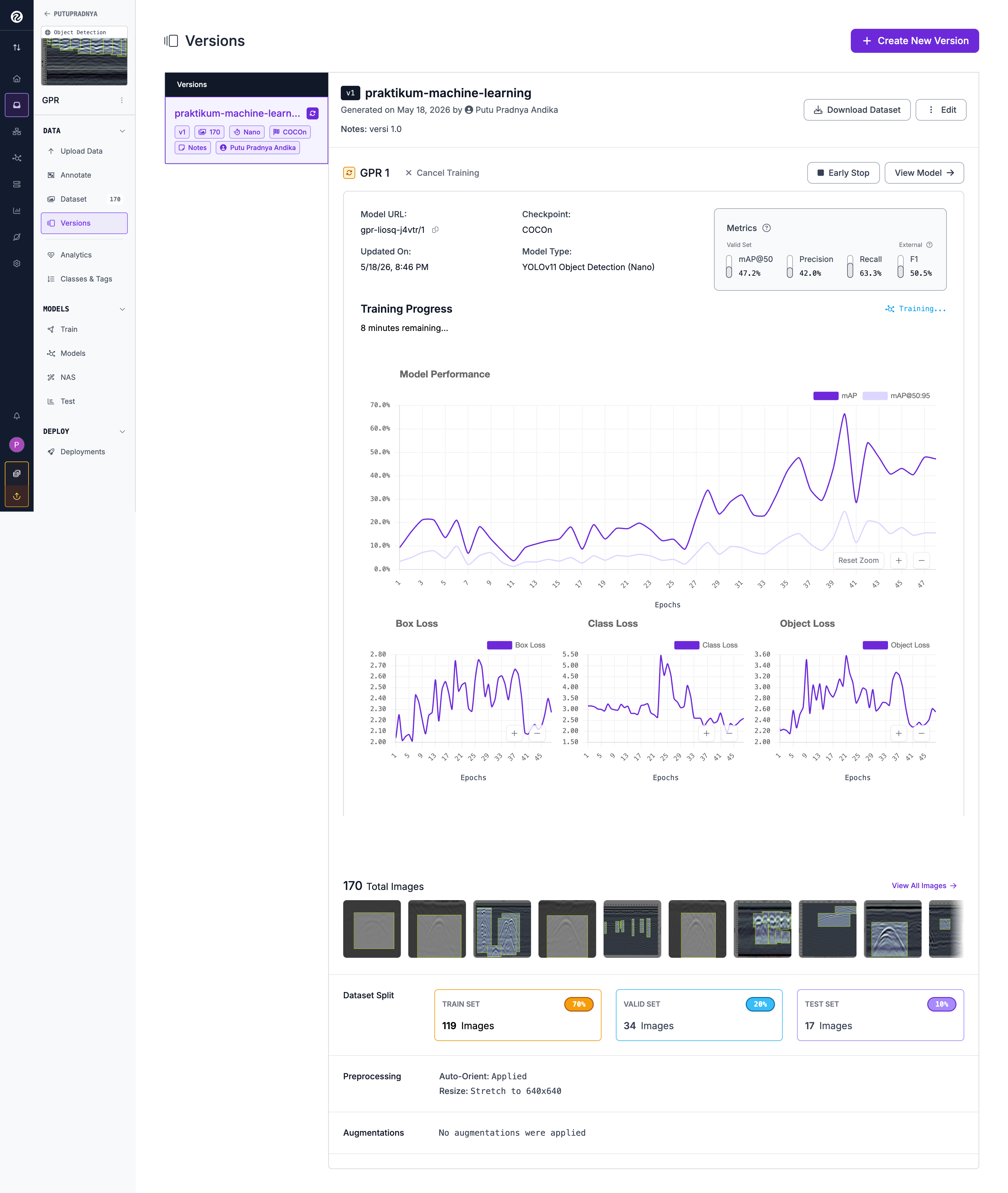Collapse the DEPLOY section
This screenshot has width=1008, height=1193.
(x=122, y=431)
